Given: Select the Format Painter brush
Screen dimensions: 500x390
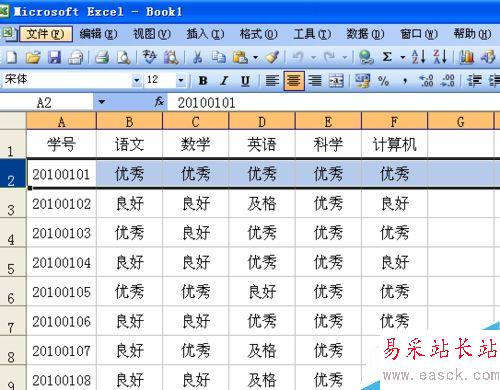Looking at the screenshot, I should pyautogui.click(x=273, y=57).
